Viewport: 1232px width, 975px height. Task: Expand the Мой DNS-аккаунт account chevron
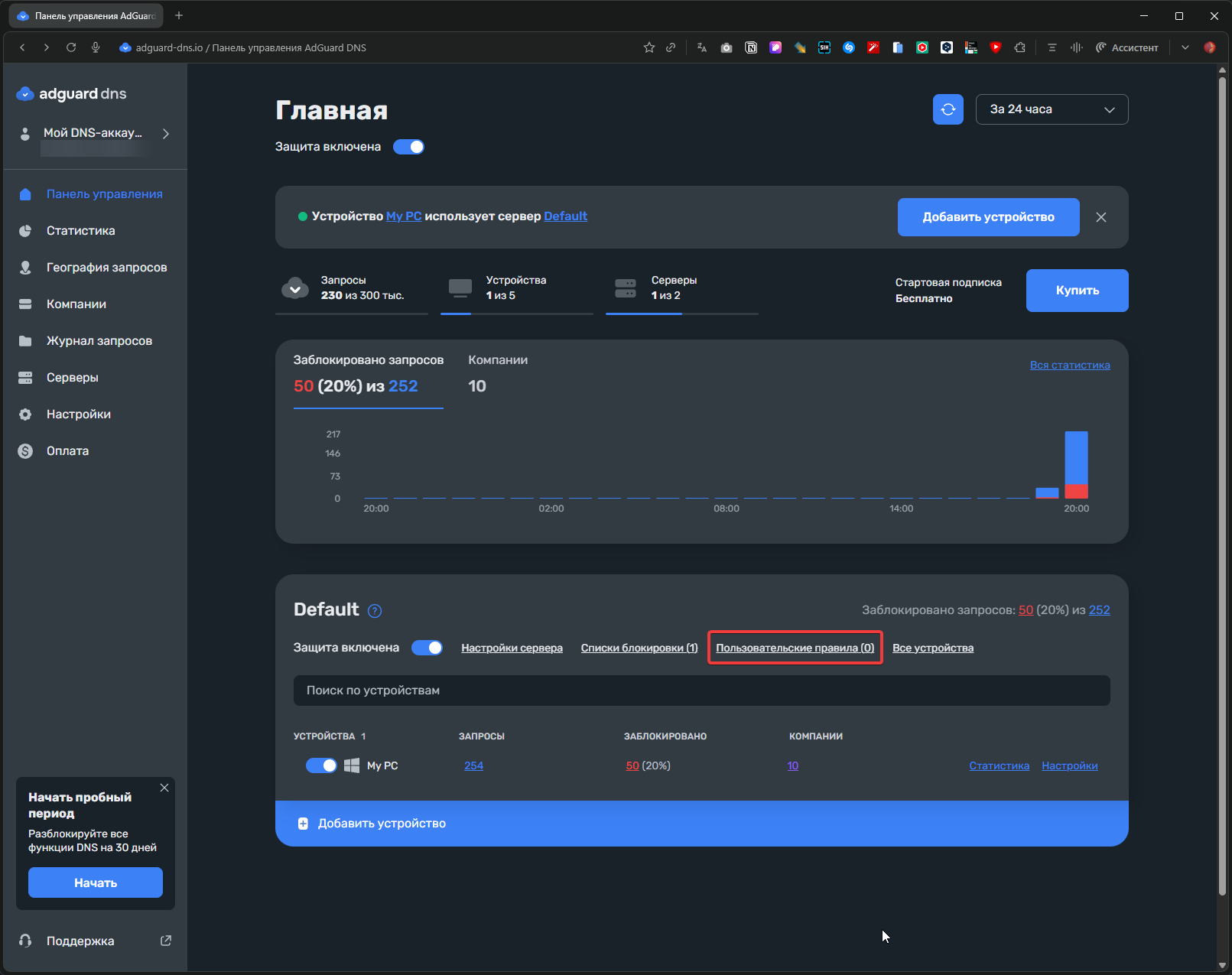[x=166, y=134]
